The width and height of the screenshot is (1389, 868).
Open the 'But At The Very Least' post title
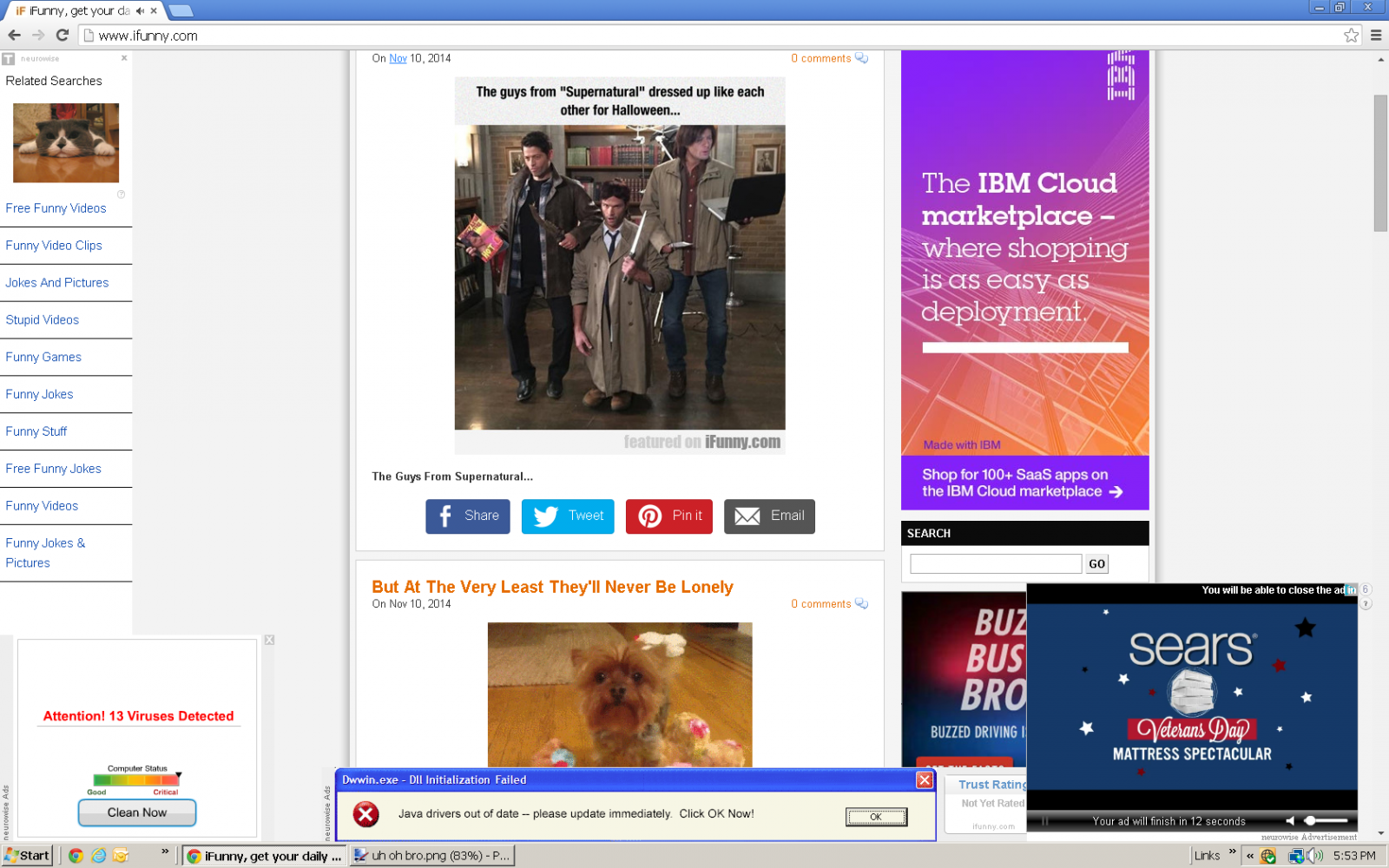(552, 588)
